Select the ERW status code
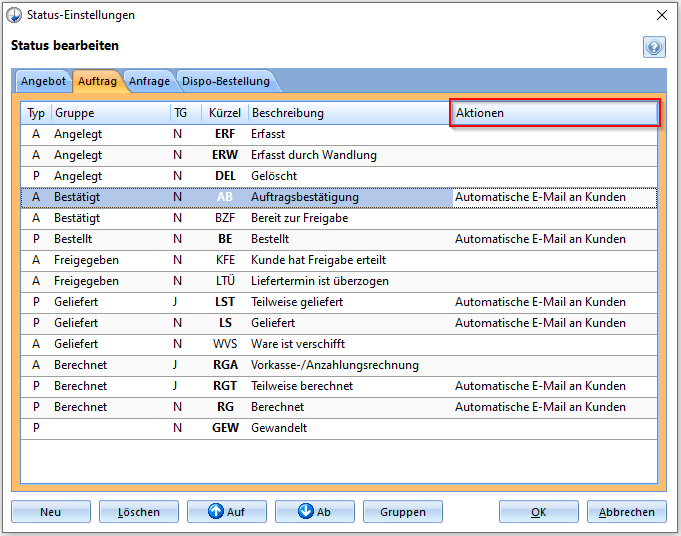This screenshot has height=536, width=681. pyautogui.click(x=225, y=155)
